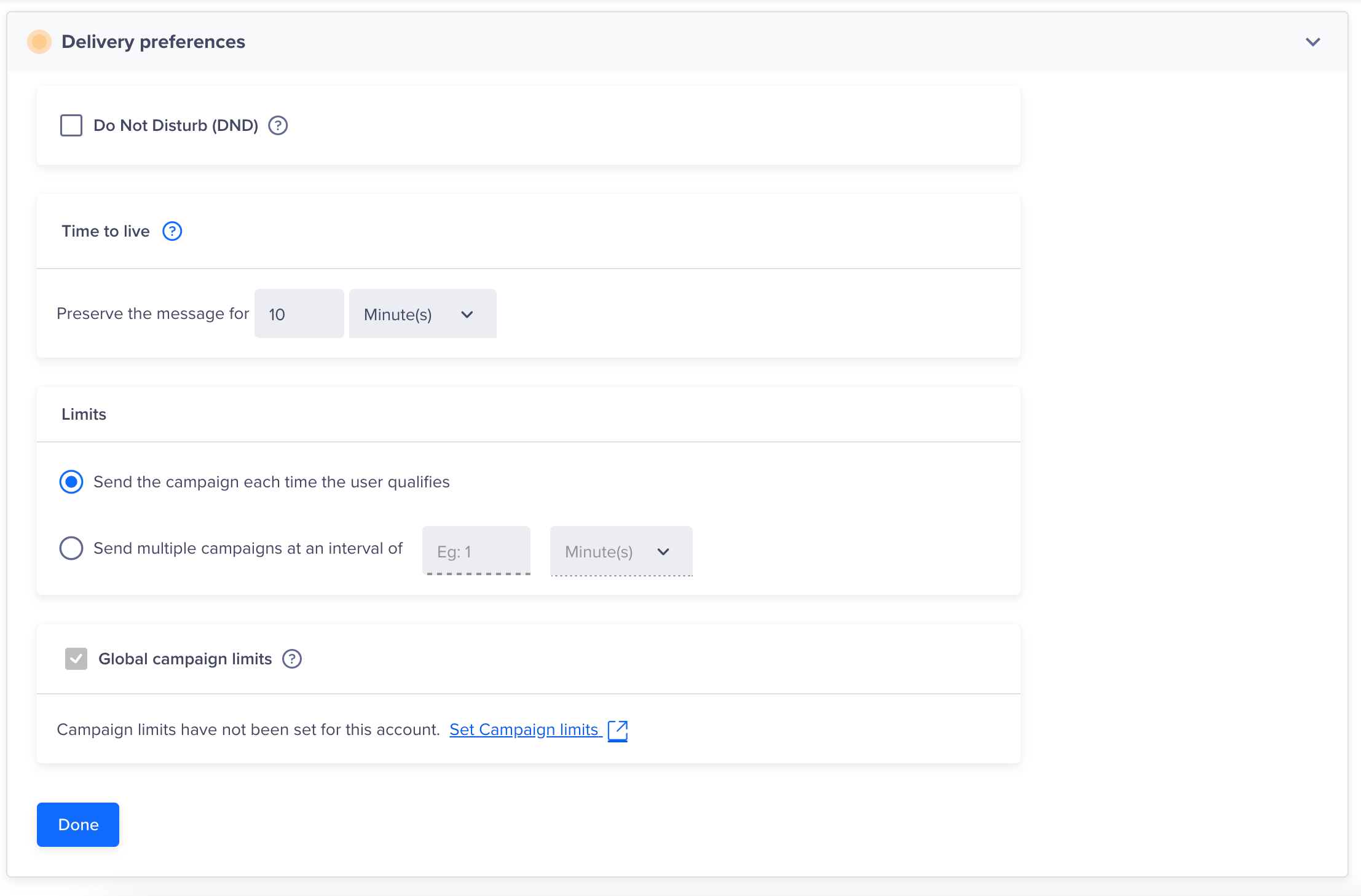This screenshot has width=1361, height=896.
Task: Click the Done button
Action: (78, 825)
